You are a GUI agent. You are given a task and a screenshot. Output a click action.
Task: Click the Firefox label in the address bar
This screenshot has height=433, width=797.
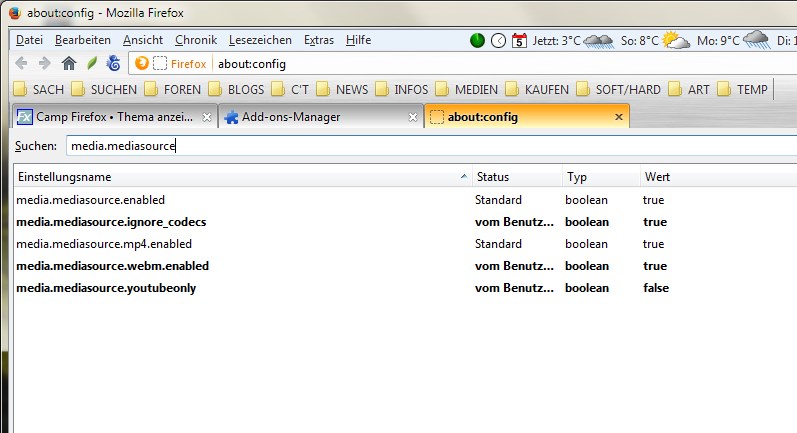click(x=189, y=64)
